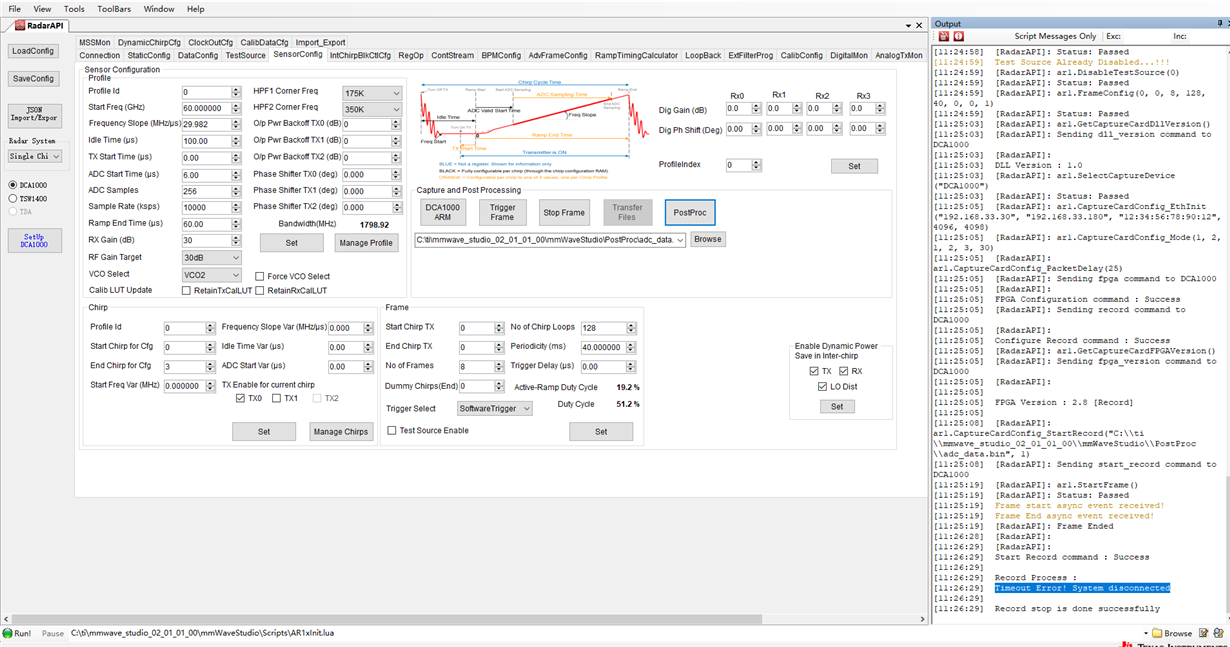Uncheck RX dynamic power save

point(844,371)
